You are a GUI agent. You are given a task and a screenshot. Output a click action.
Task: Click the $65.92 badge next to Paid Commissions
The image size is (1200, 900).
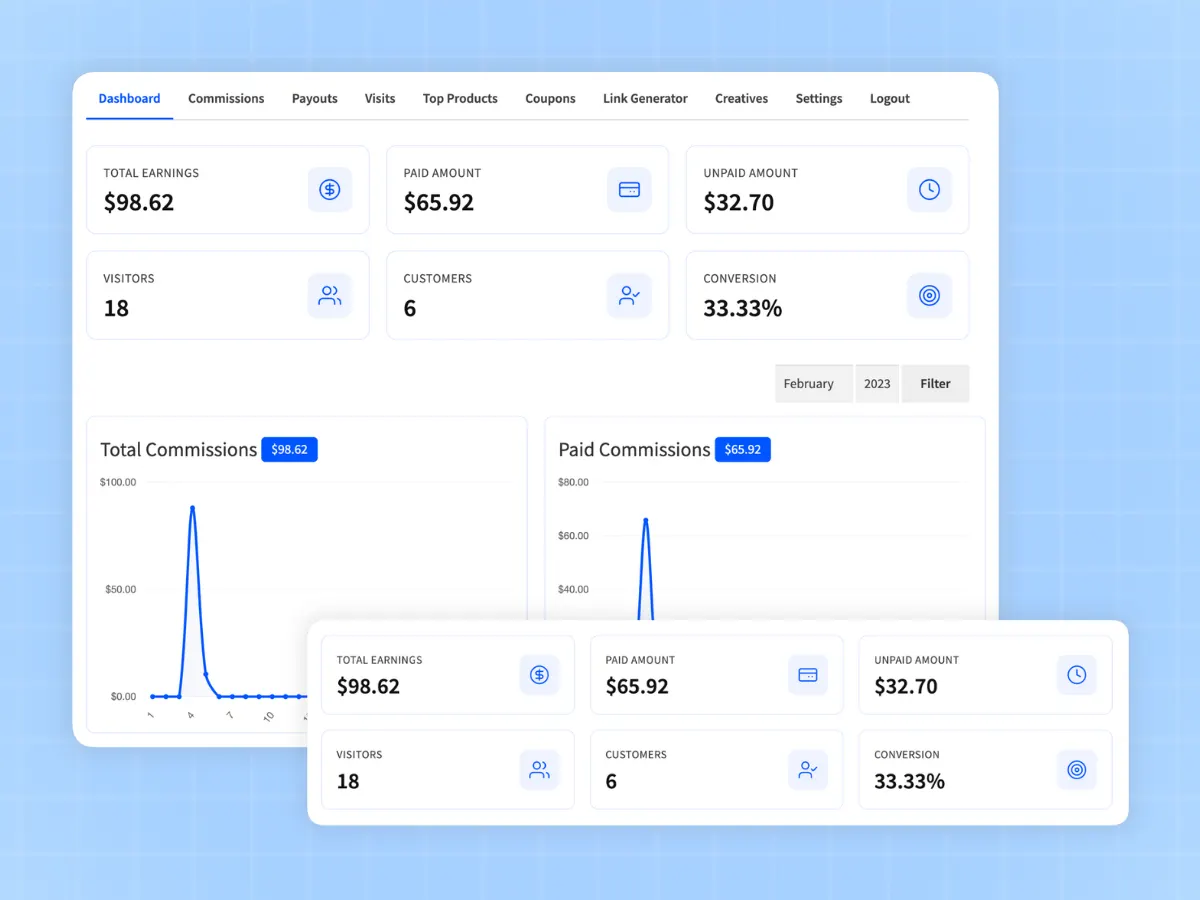click(743, 449)
